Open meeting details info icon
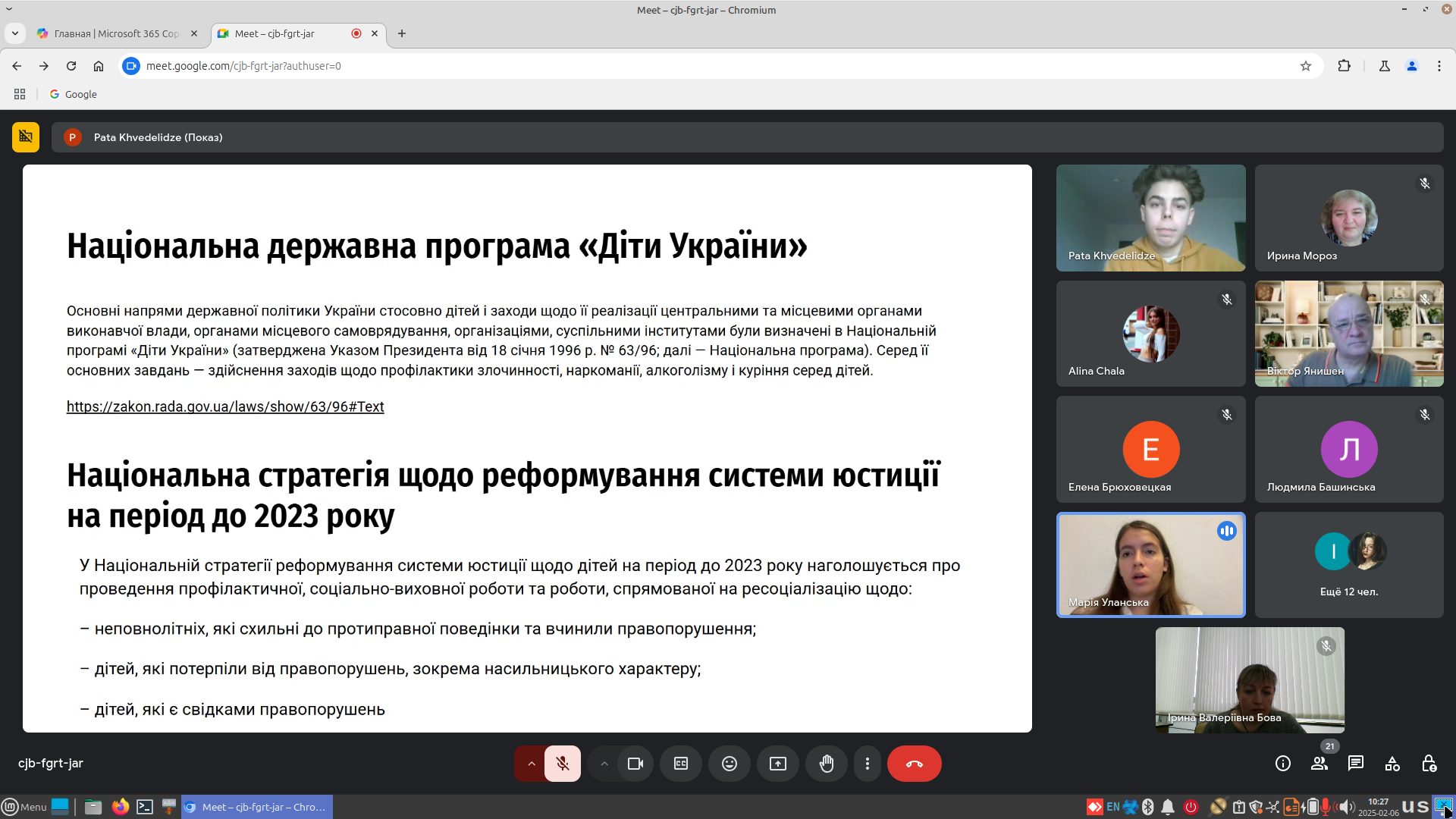 (x=1282, y=764)
